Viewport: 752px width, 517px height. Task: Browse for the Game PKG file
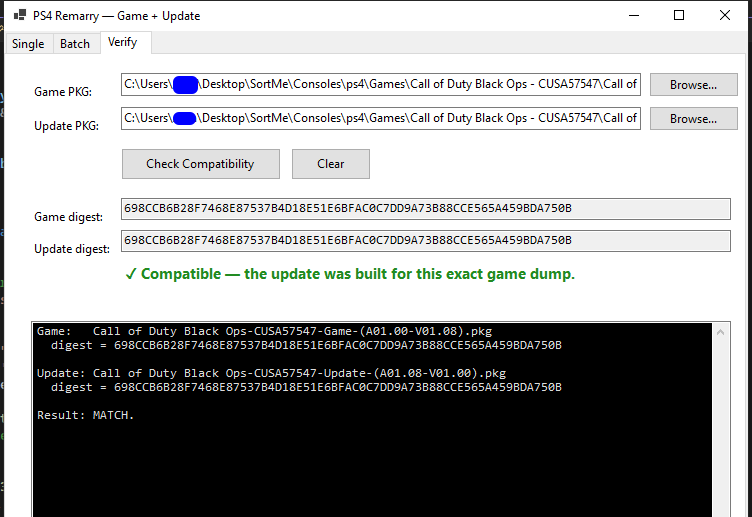point(693,84)
